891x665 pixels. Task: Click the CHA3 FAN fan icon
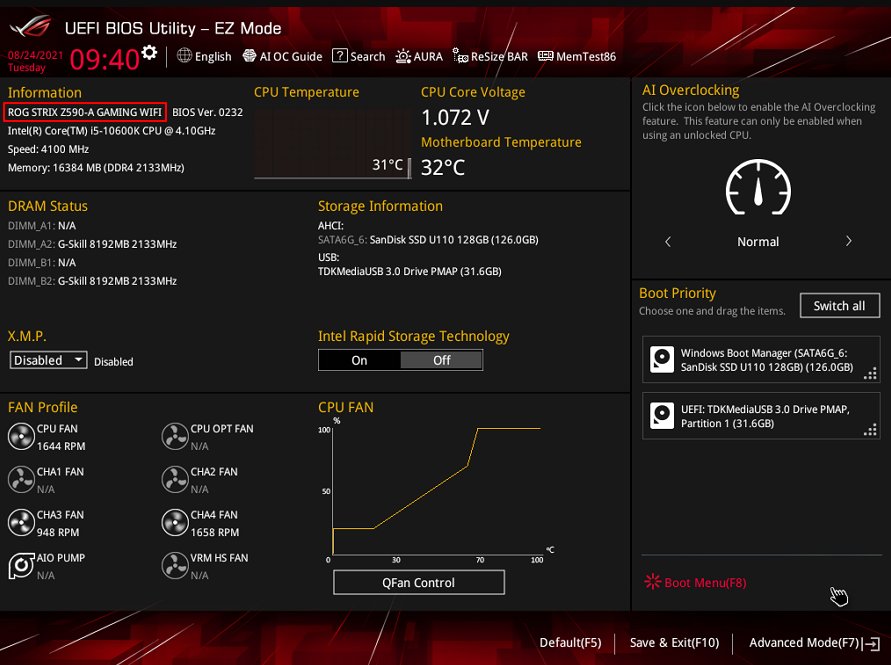pos(20,522)
